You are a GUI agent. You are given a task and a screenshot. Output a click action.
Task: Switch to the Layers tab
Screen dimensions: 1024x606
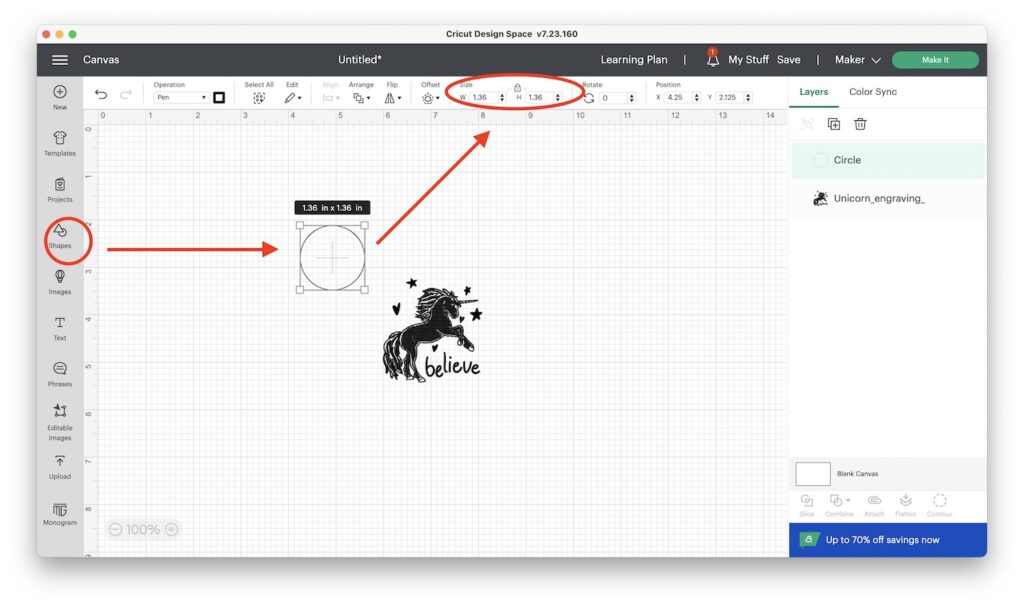pyautogui.click(x=814, y=92)
